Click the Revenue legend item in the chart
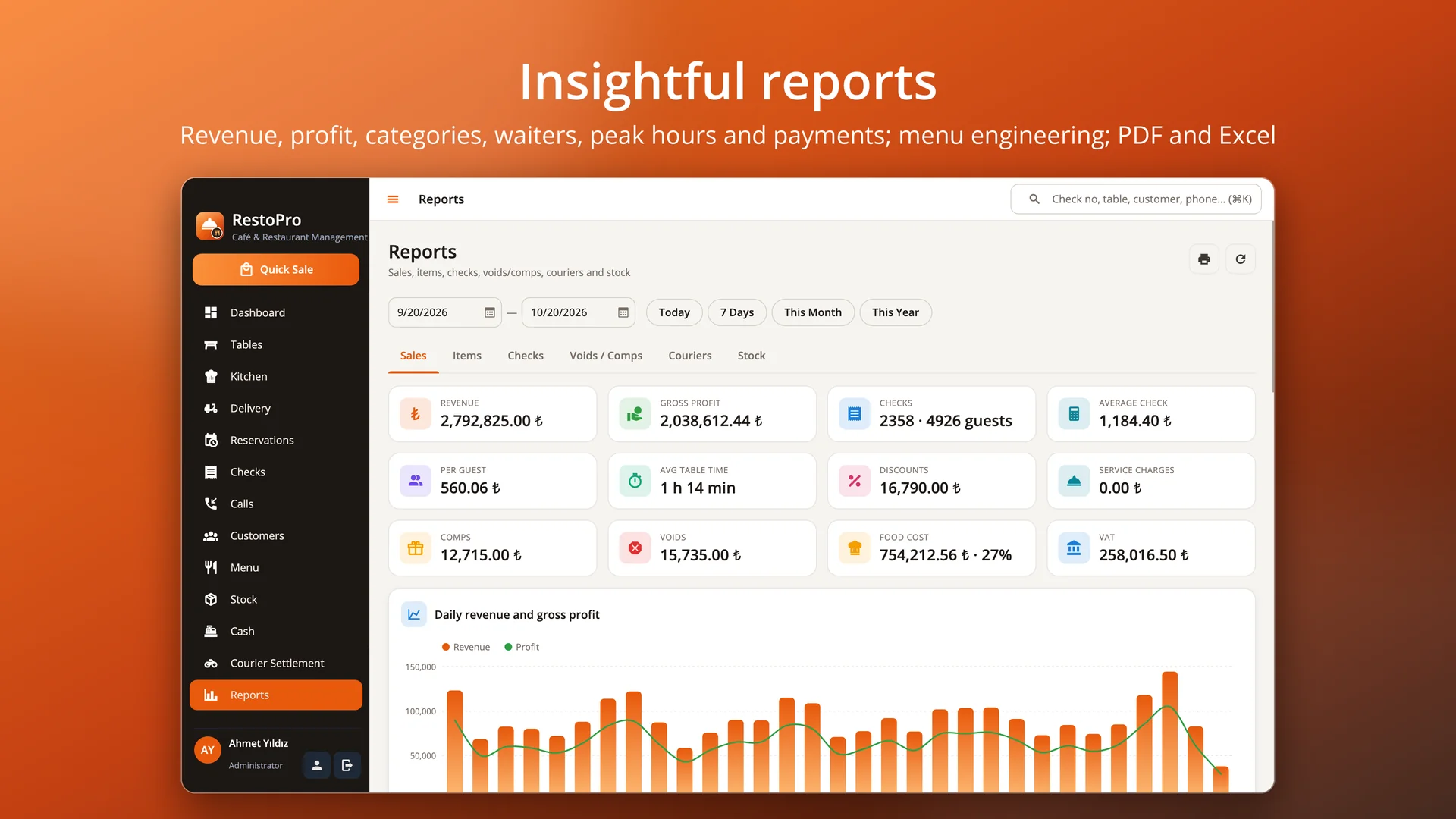This screenshot has height=819, width=1456. tap(466, 647)
